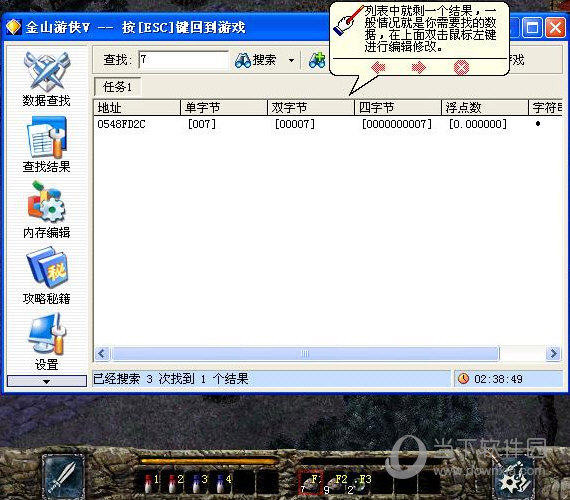
Task: Click the [007] single-byte value
Action: pos(202,124)
